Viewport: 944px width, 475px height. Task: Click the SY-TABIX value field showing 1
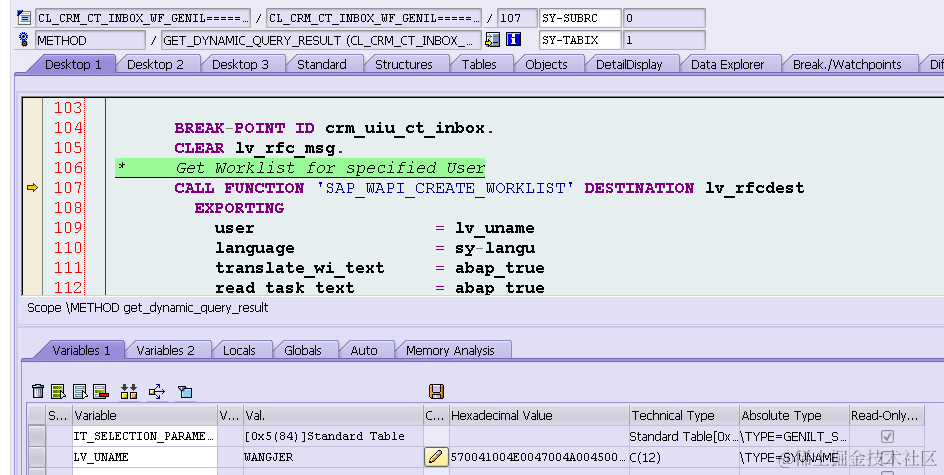(x=664, y=40)
